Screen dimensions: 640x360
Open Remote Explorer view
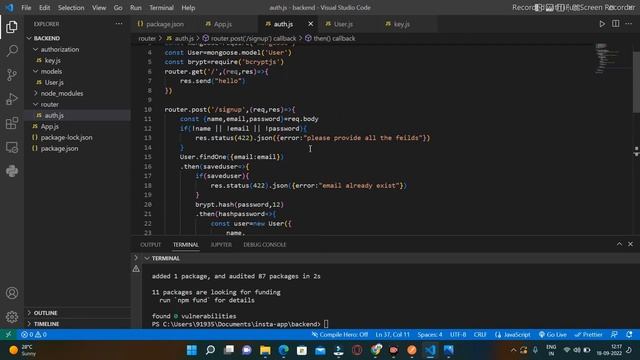pyautogui.click(x=12, y=147)
